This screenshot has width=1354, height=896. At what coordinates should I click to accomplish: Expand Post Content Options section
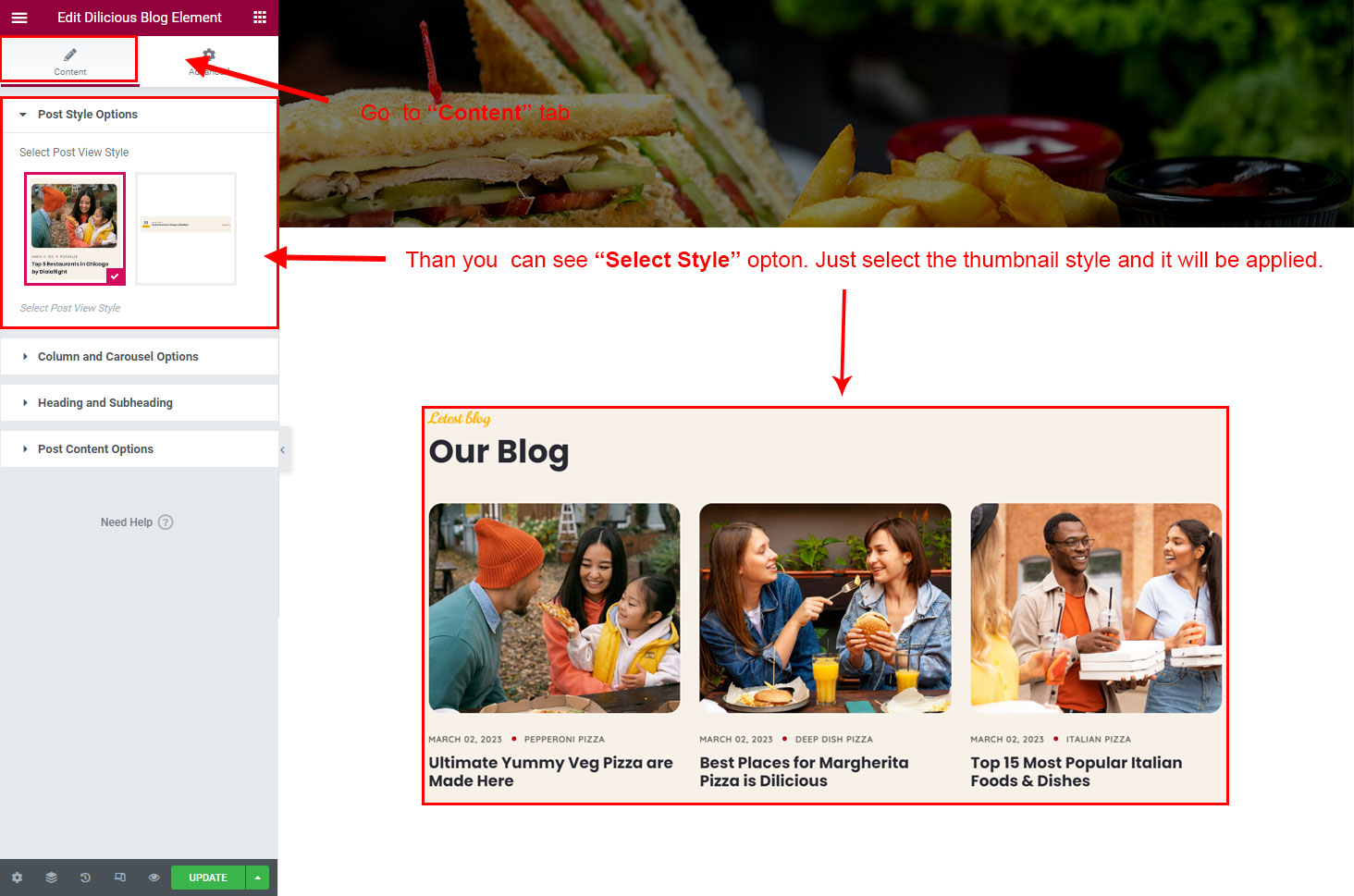pos(139,449)
